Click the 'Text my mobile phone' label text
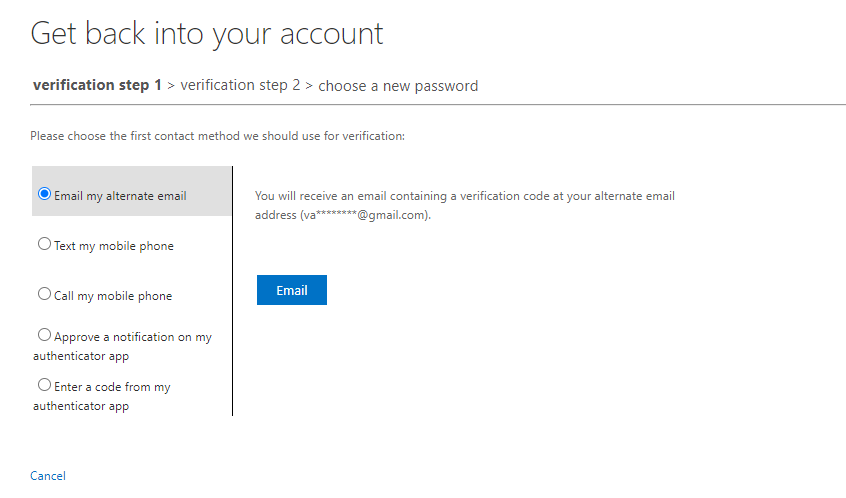 (x=114, y=246)
